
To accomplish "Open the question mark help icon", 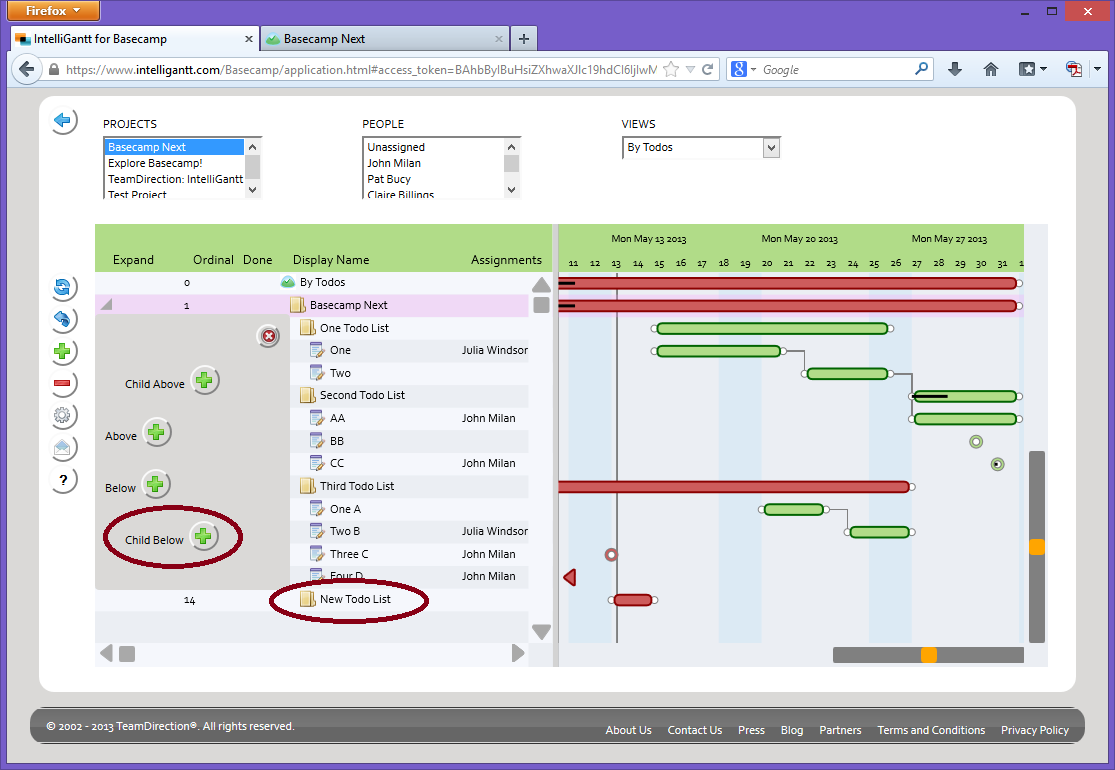I will [63, 480].
